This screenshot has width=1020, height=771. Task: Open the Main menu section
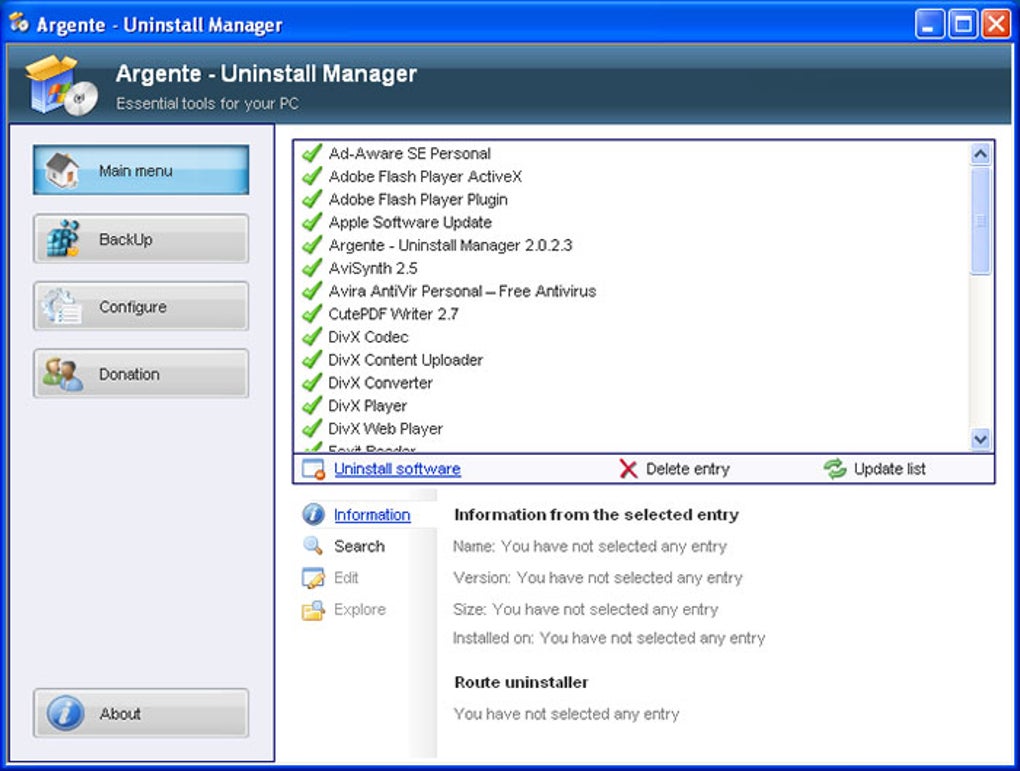click(x=141, y=170)
